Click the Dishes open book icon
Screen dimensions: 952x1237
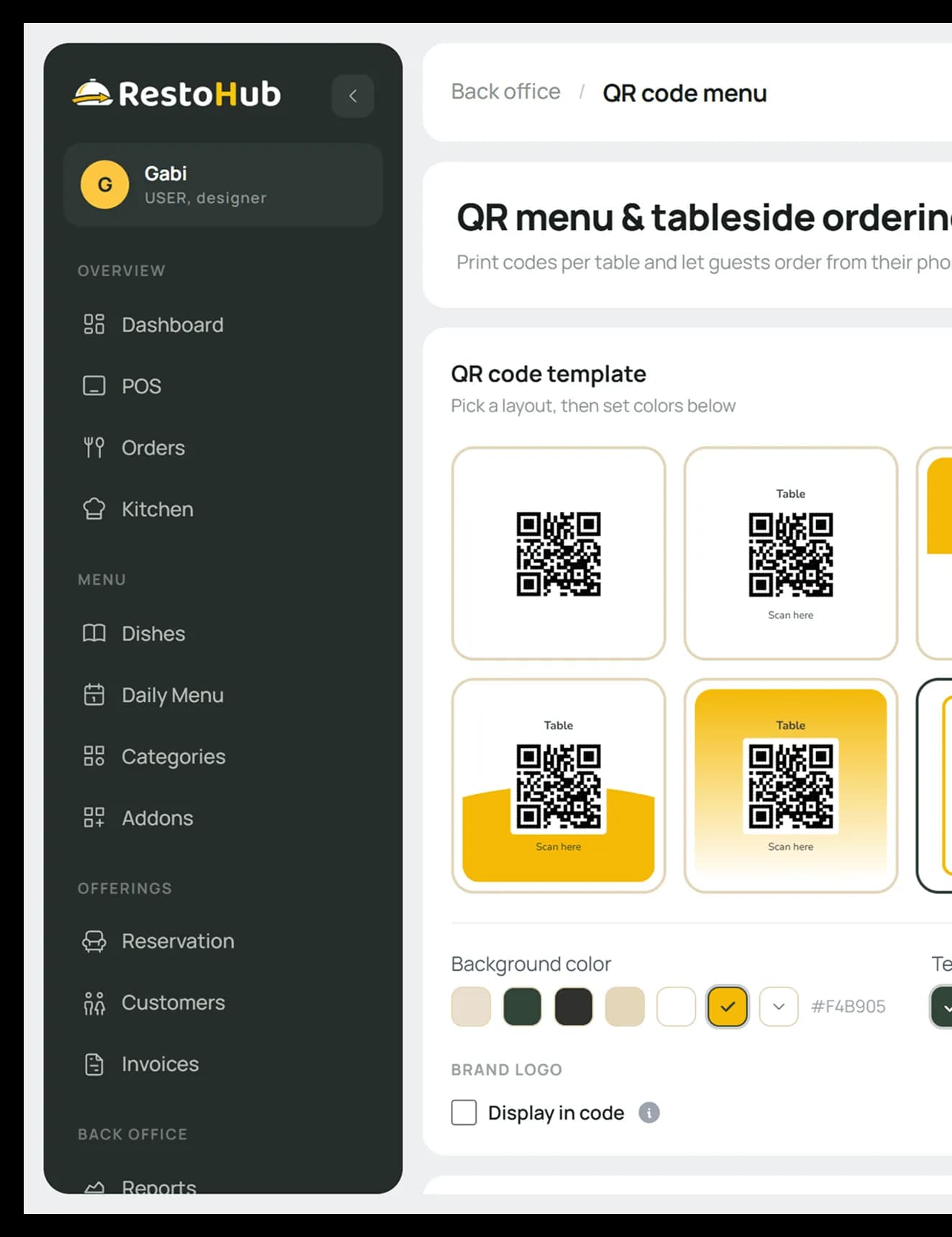(x=94, y=634)
